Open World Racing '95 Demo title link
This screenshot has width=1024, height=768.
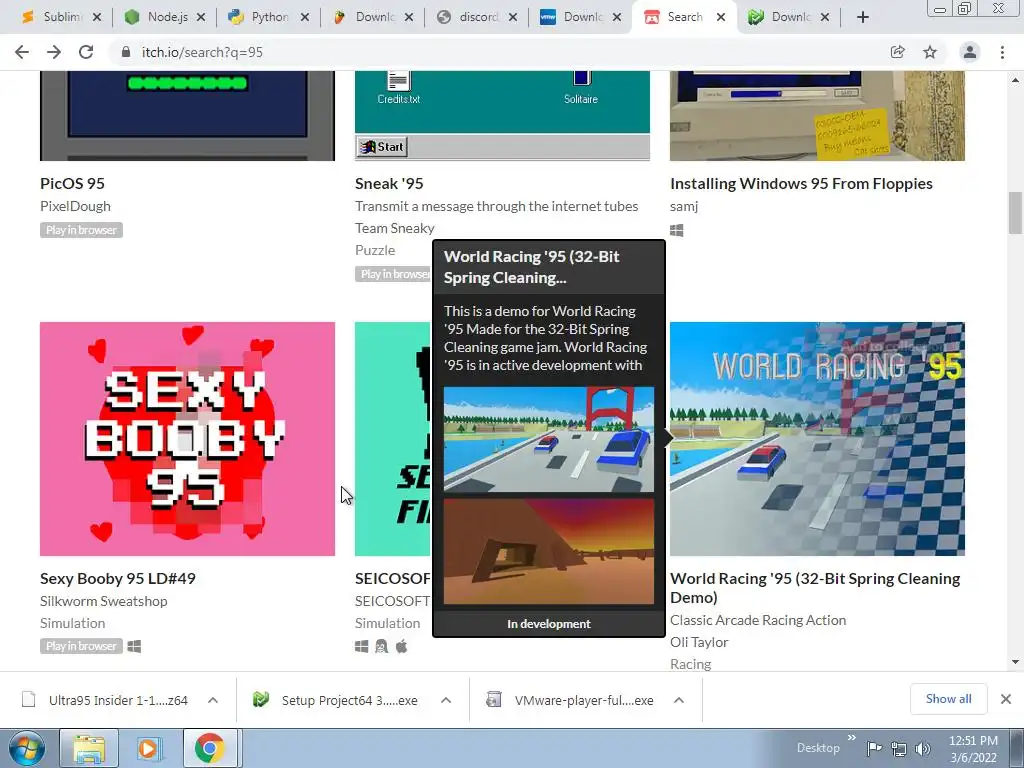(815, 588)
